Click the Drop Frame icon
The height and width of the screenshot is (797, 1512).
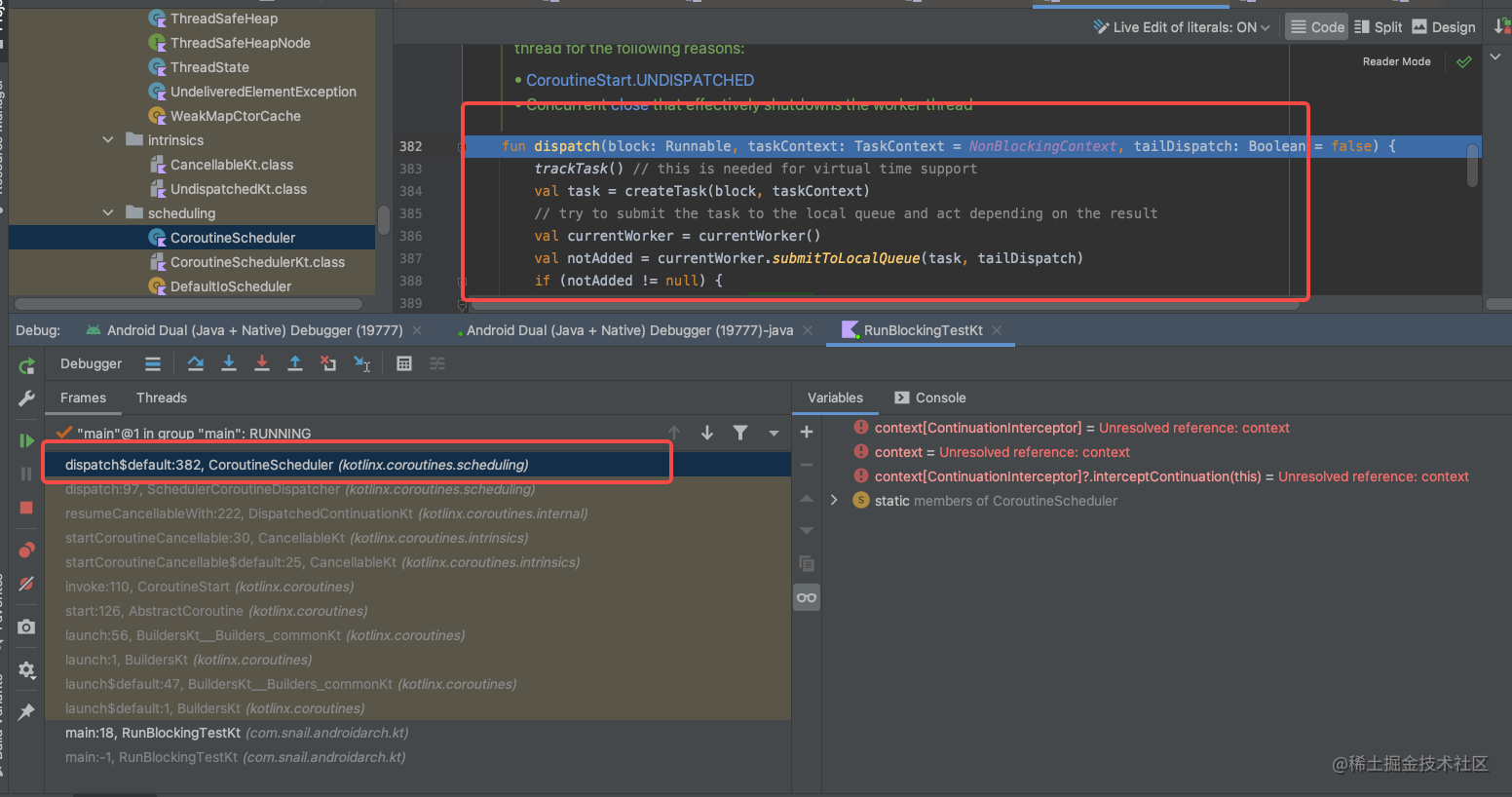(328, 363)
